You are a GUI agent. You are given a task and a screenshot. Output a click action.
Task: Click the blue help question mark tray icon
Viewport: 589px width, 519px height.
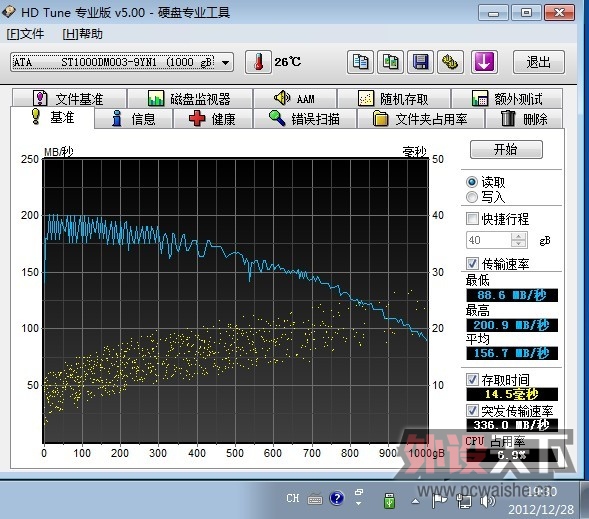[x=337, y=498]
